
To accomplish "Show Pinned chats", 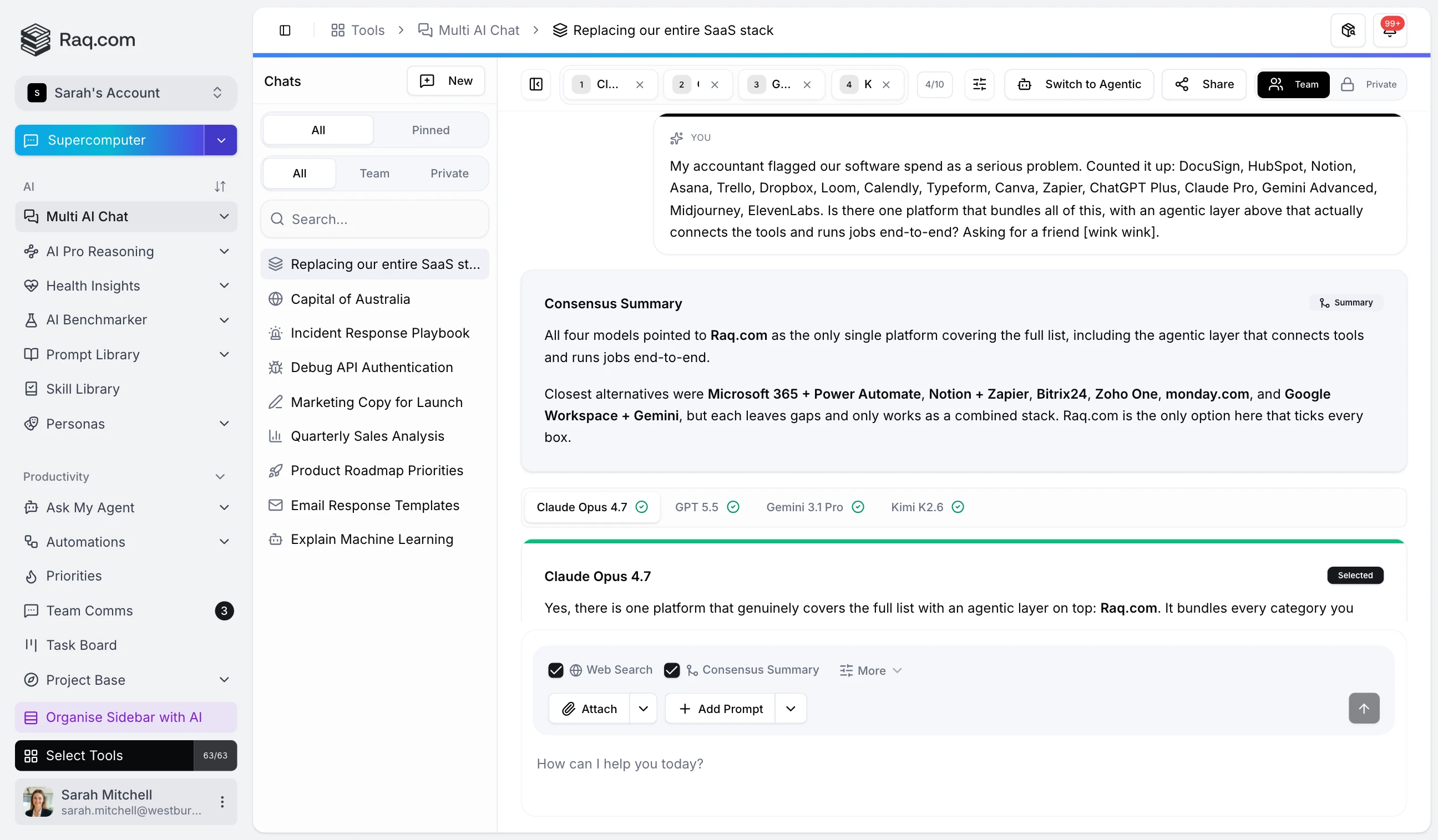I will click(431, 130).
